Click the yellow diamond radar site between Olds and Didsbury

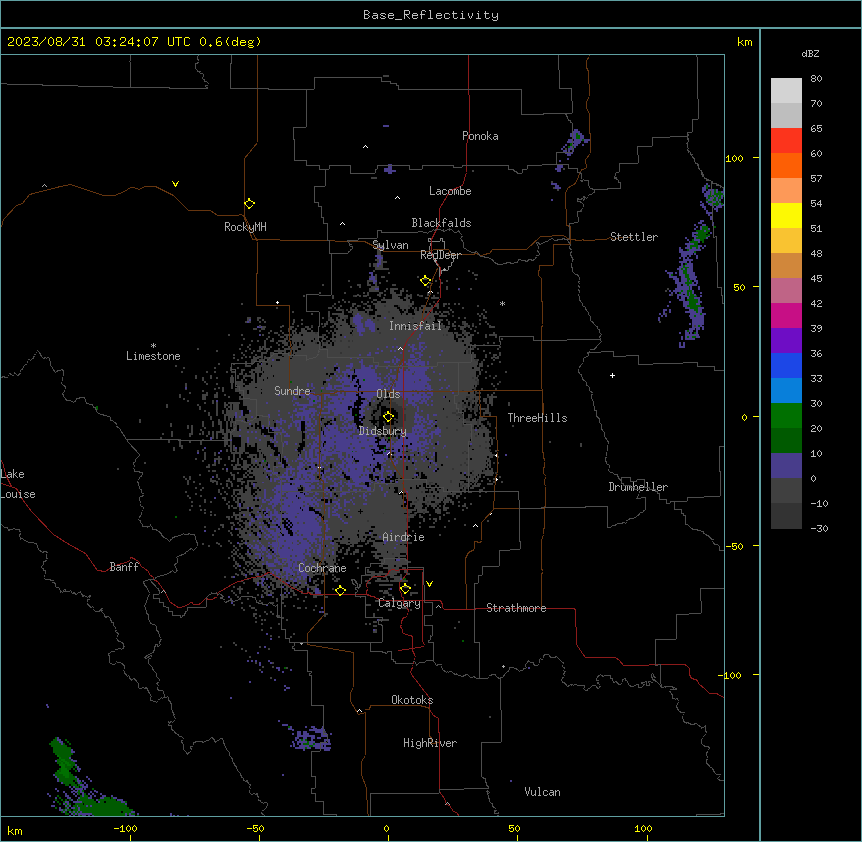coord(388,416)
